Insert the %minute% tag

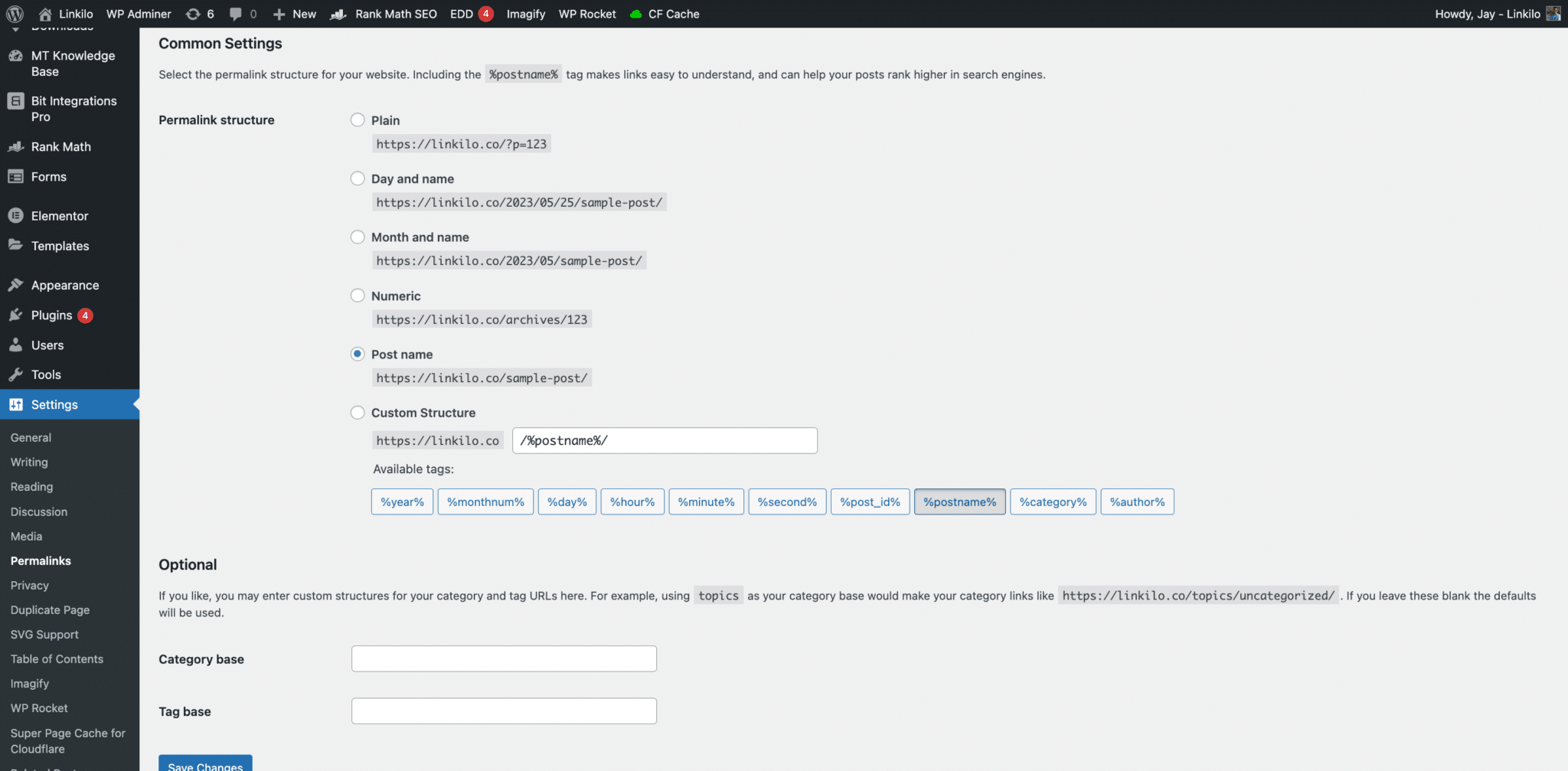(707, 501)
